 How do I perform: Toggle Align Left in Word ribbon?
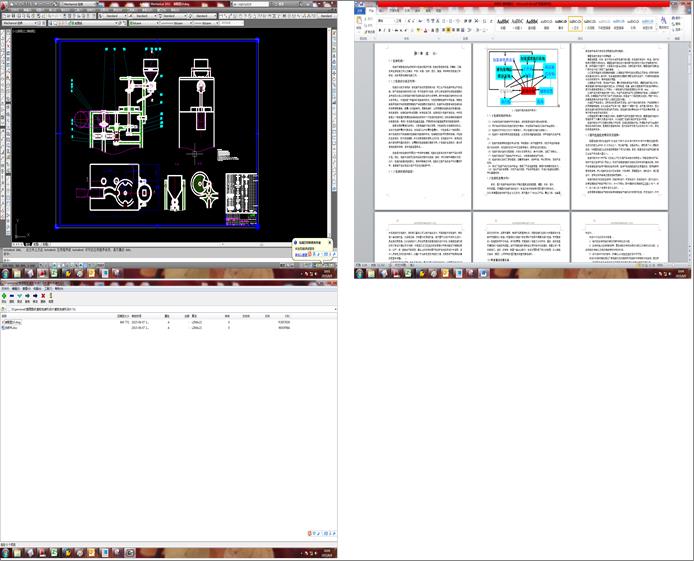point(443,30)
